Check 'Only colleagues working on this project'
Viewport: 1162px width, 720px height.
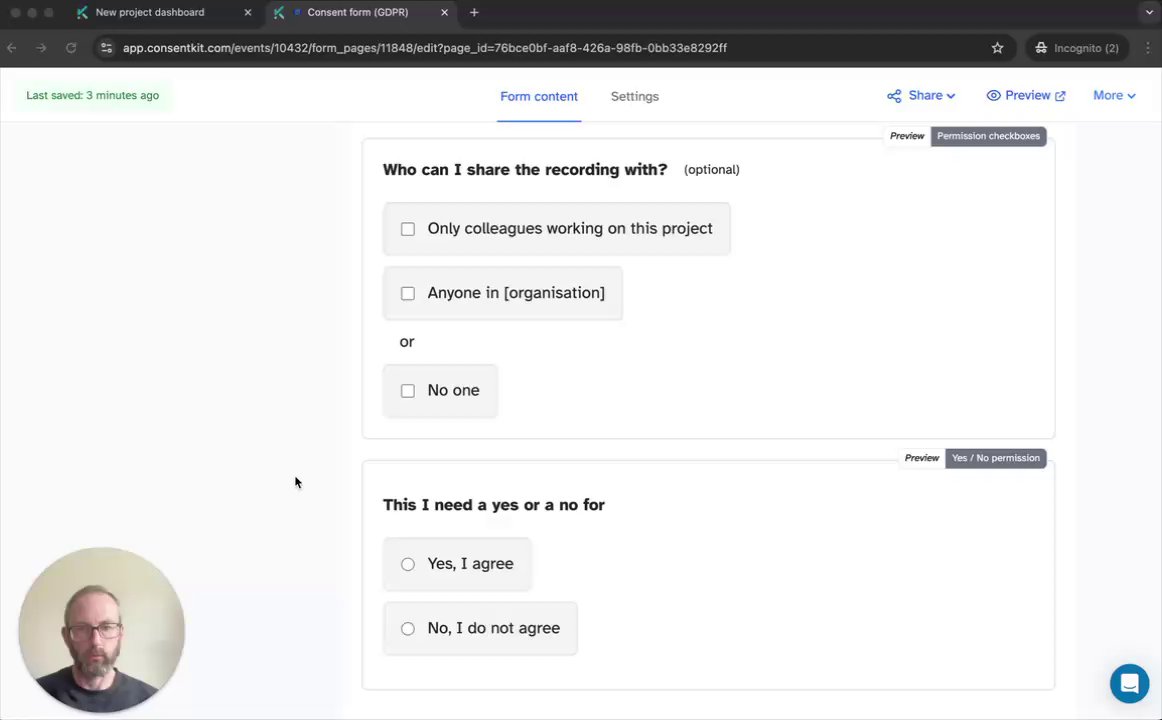tap(408, 229)
